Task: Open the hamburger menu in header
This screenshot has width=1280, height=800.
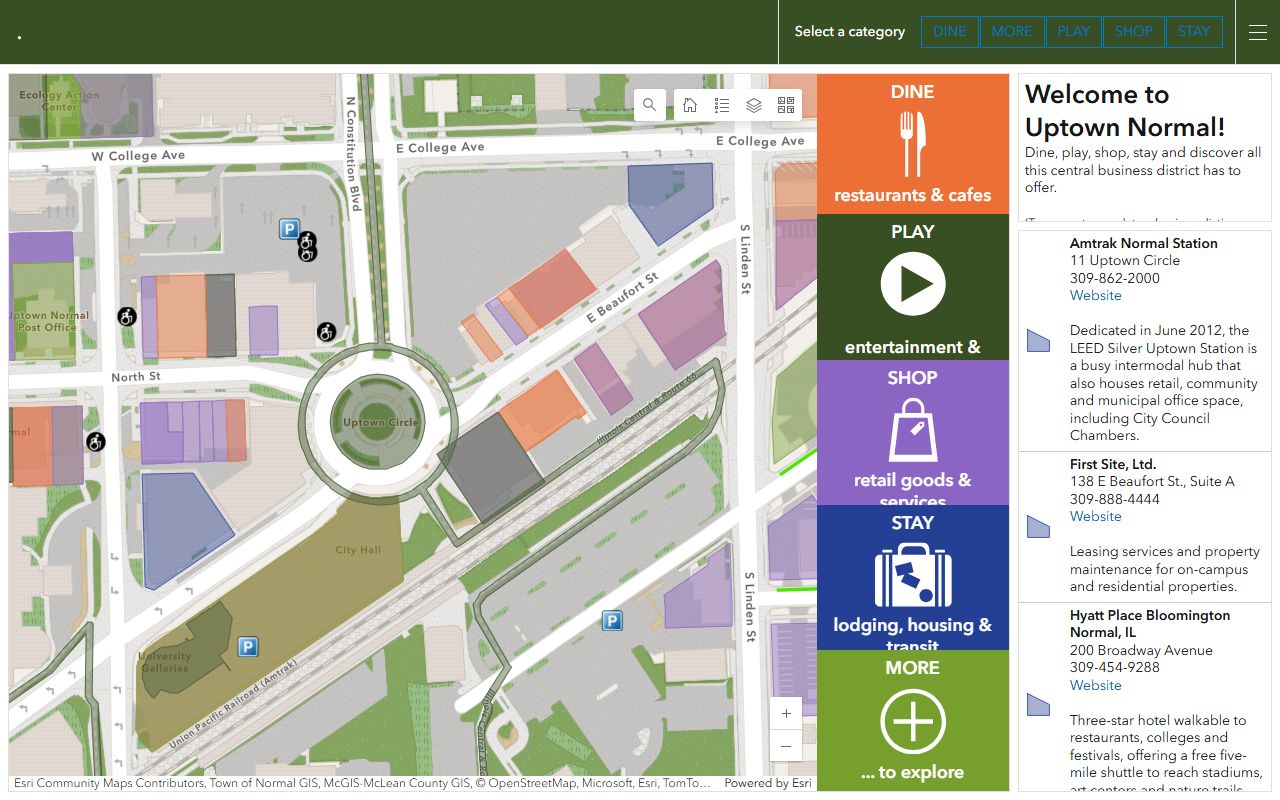Action: (x=1258, y=32)
